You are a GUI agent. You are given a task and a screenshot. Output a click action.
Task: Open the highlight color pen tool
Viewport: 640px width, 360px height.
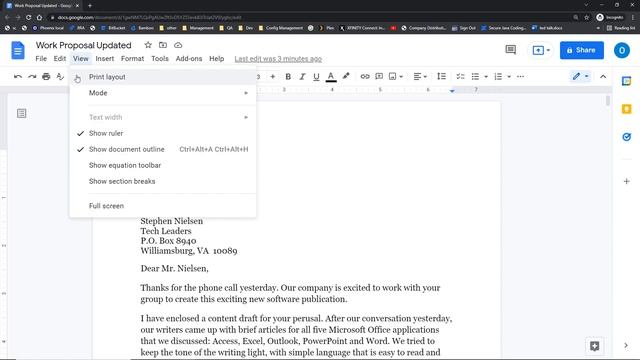[346, 76]
